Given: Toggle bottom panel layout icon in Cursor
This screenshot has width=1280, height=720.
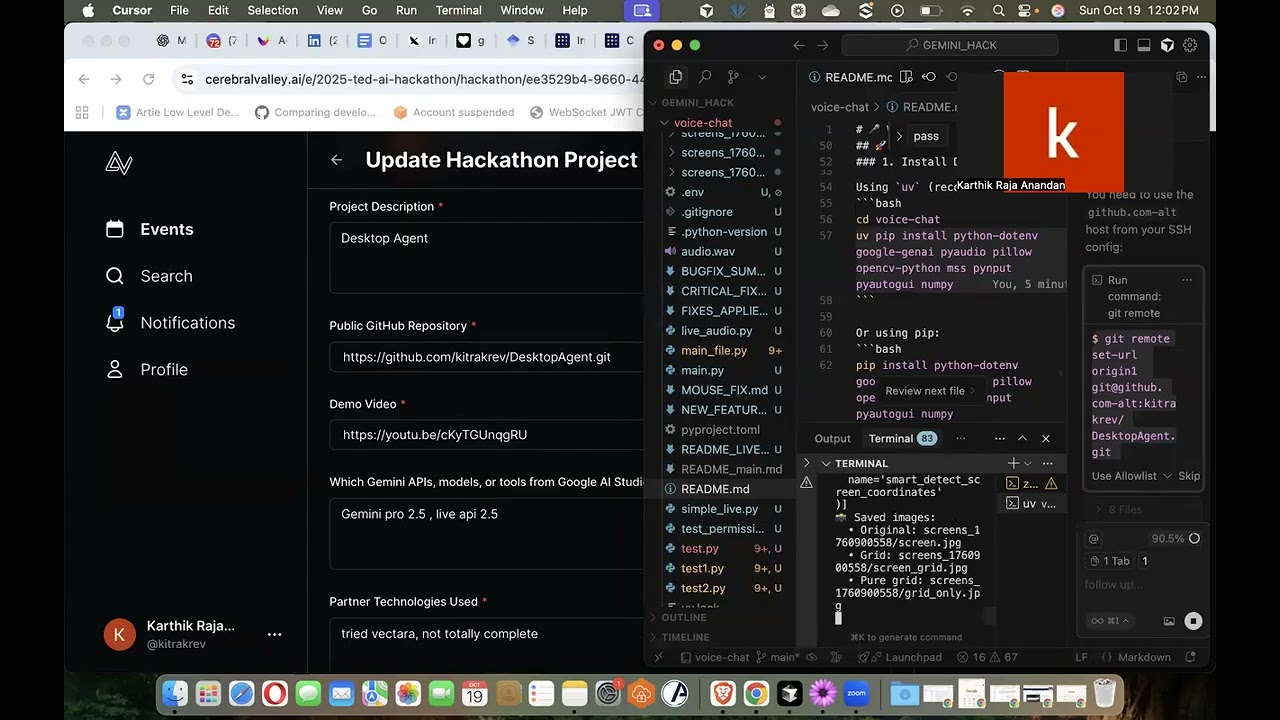Looking at the screenshot, I should click(1144, 45).
